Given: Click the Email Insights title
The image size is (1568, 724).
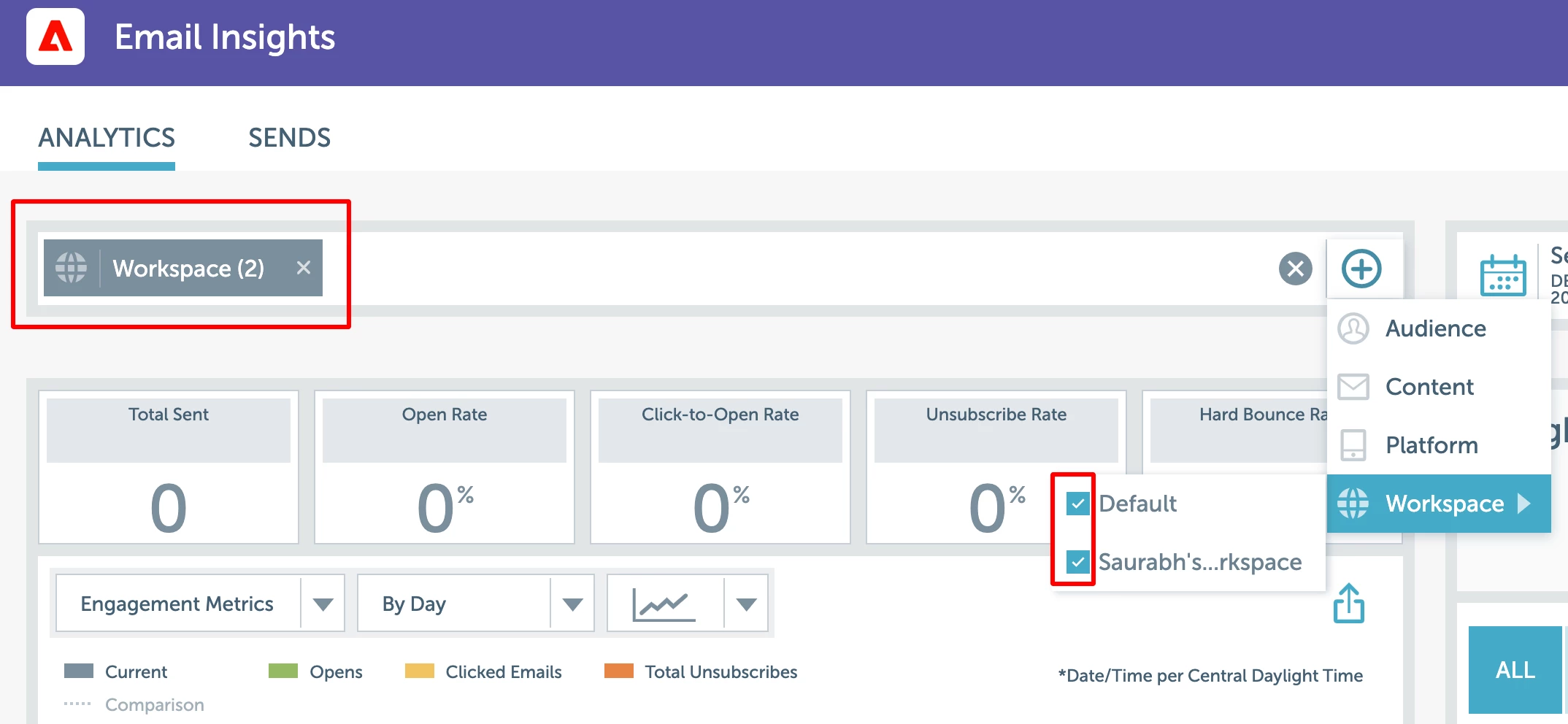Looking at the screenshot, I should [x=225, y=37].
